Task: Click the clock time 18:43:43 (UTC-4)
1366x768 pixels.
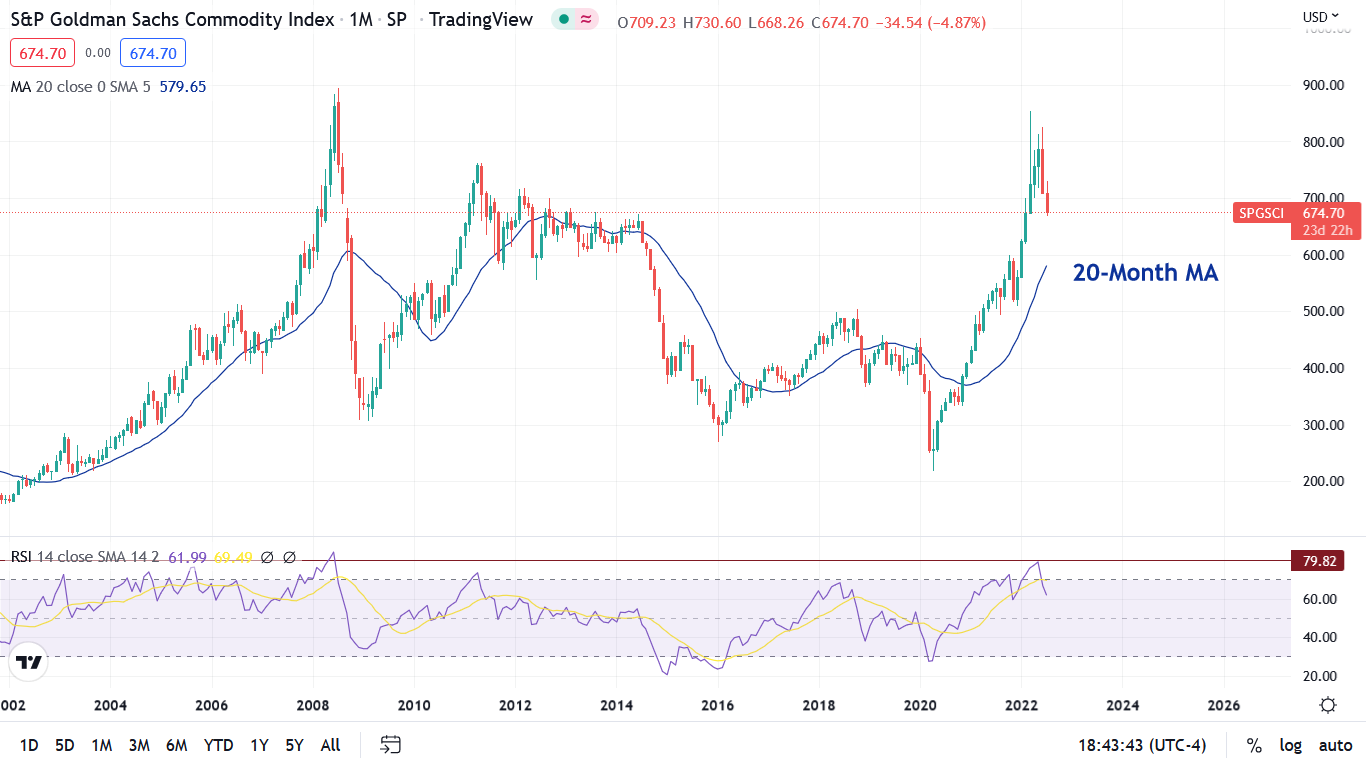Action: pyautogui.click(x=1141, y=745)
